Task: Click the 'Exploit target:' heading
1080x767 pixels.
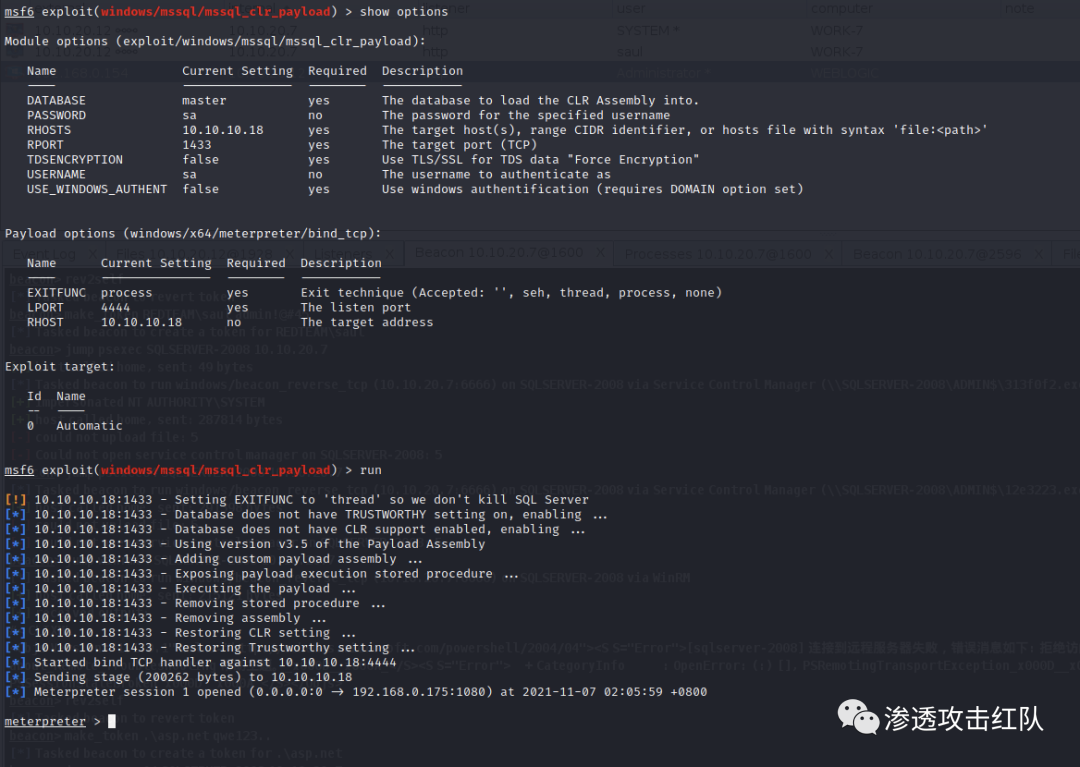Action: pos(60,367)
